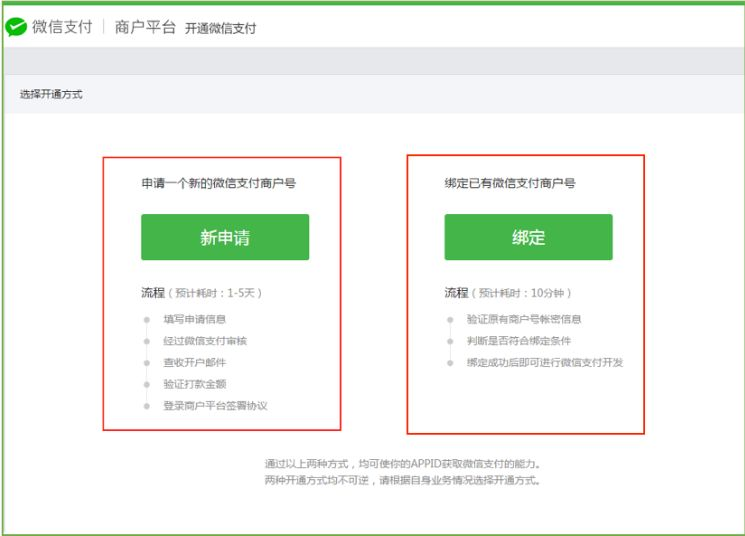The height and width of the screenshot is (536, 745).
Task: Click the note line mentioning APPID获取微信支付的能力
Action: coord(403,464)
